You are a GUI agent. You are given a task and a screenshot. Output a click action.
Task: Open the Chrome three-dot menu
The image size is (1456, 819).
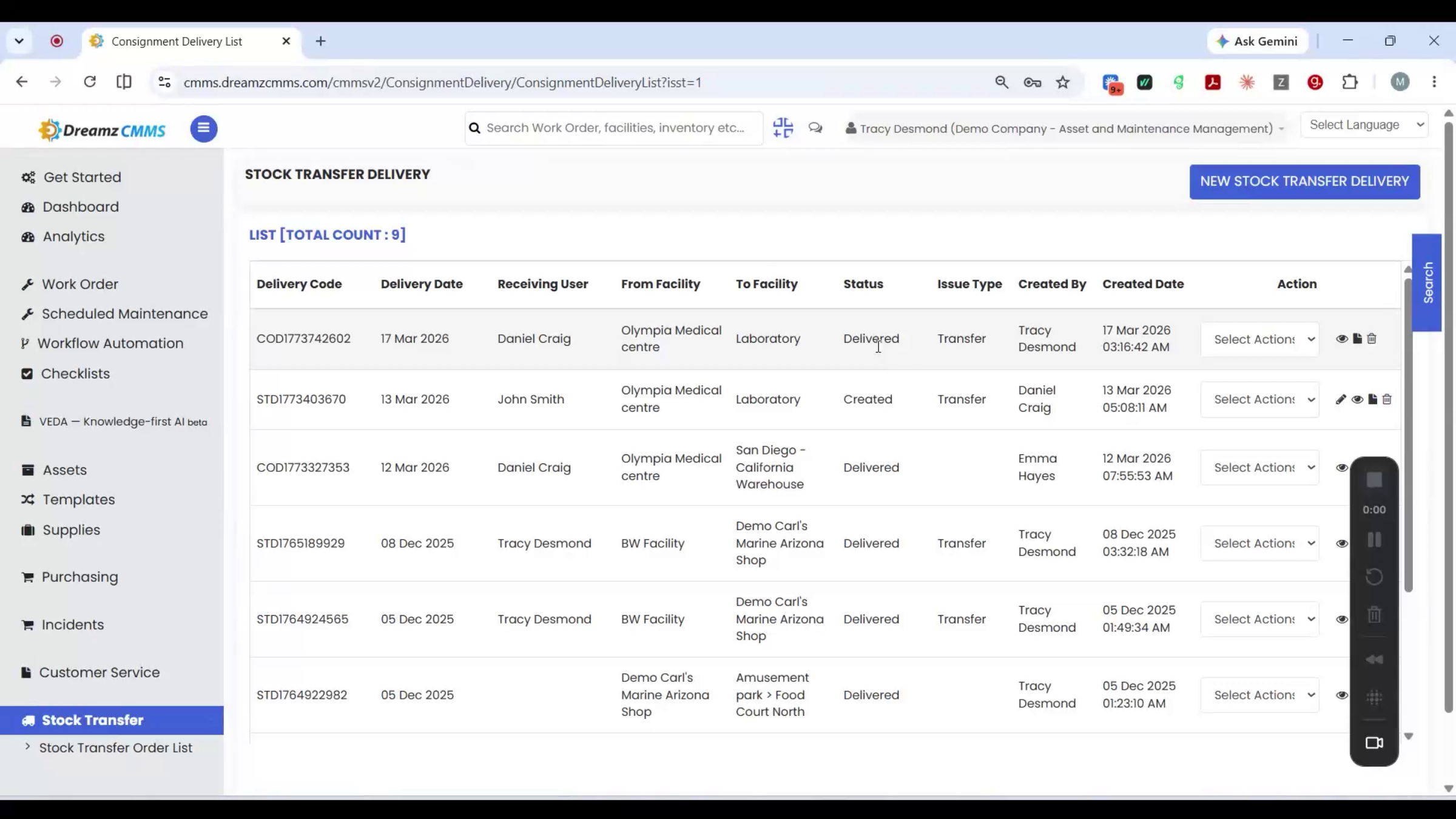point(1434,82)
